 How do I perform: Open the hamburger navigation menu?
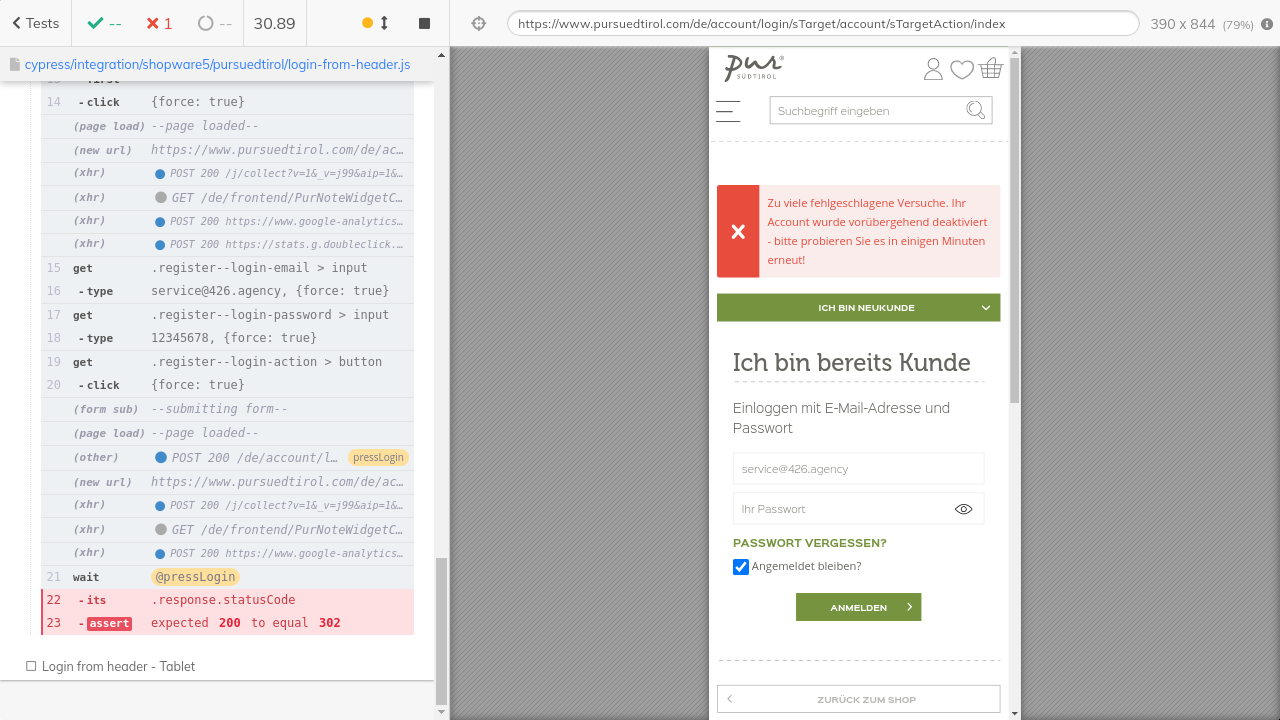[x=728, y=111]
